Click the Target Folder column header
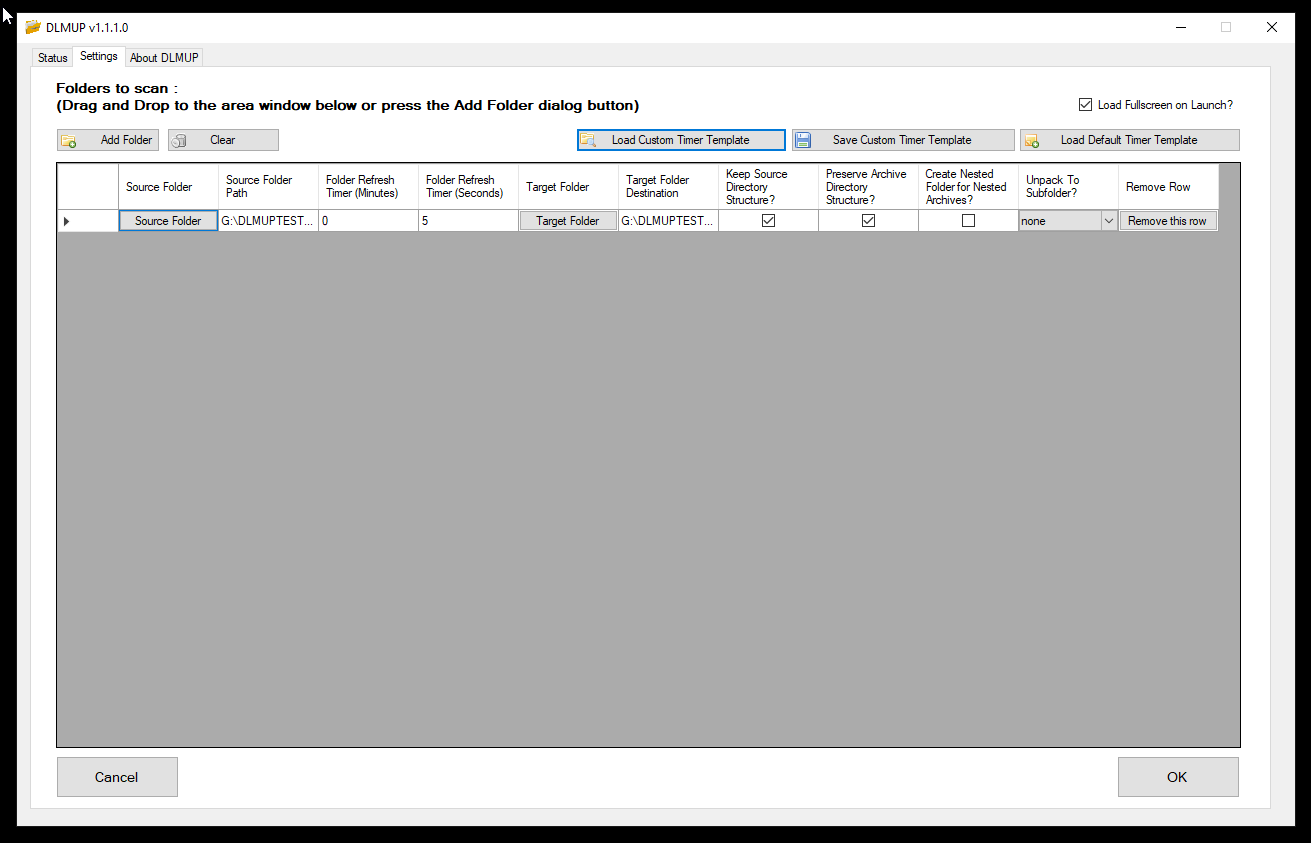Viewport: 1311px width, 843px height. click(568, 187)
